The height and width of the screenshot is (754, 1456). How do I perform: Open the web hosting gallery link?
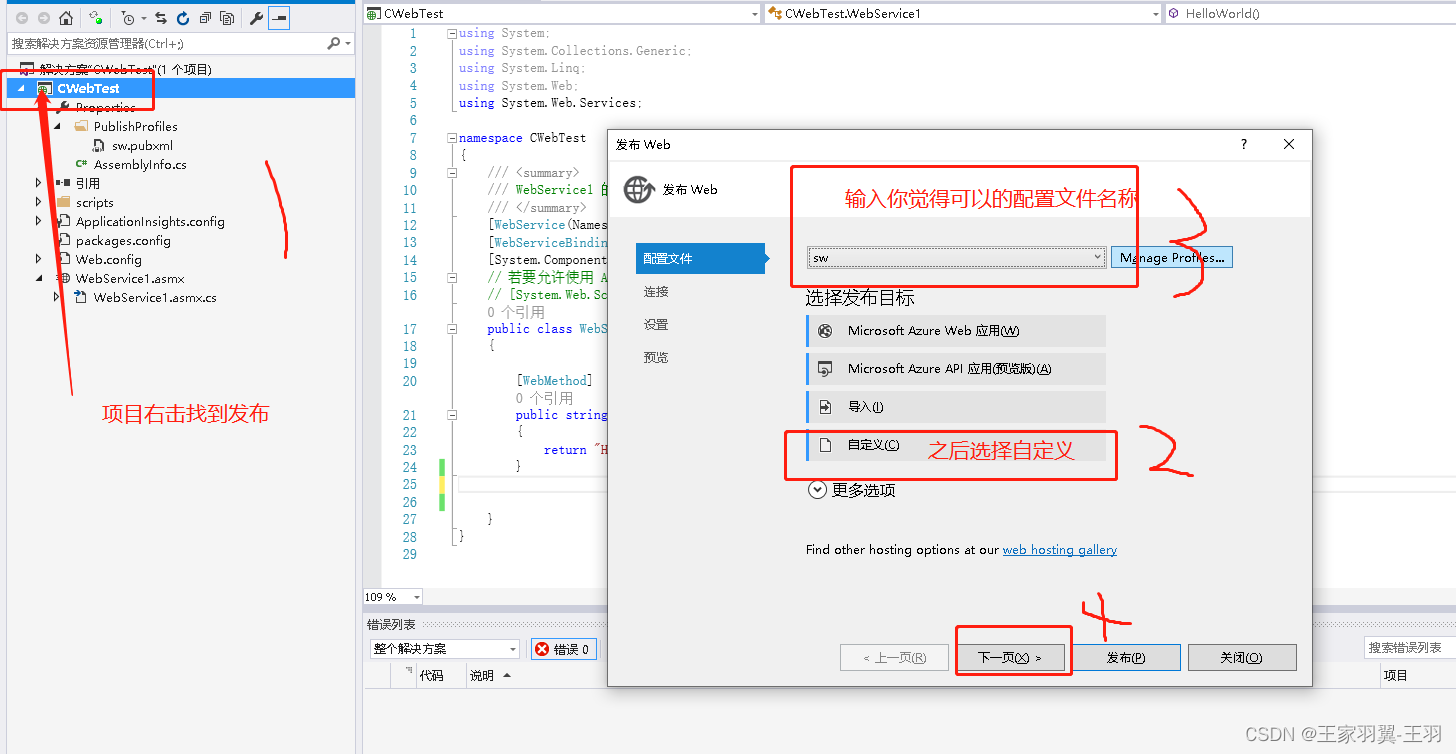click(1060, 550)
